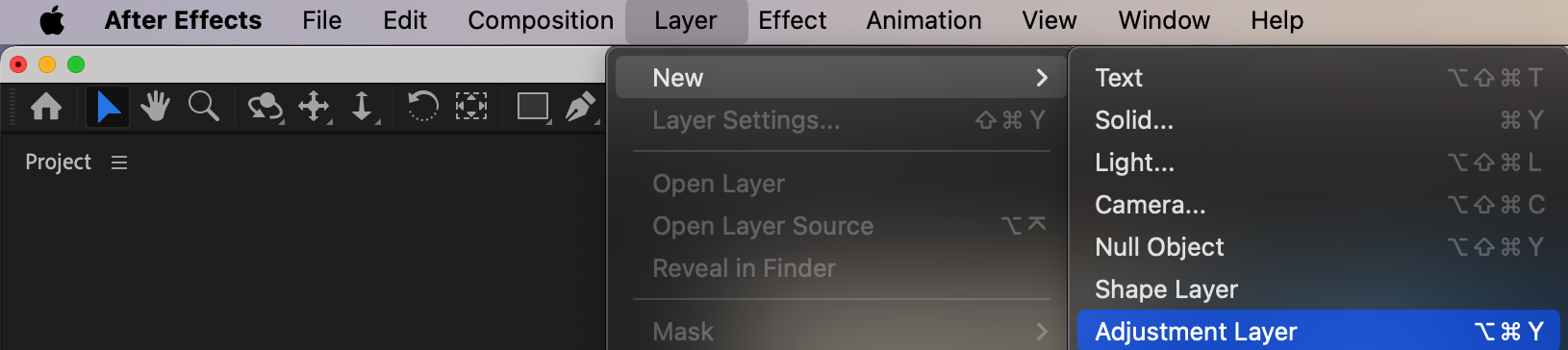Open the Apple menu
The width and height of the screenshot is (1568, 350).
pyautogui.click(x=52, y=20)
